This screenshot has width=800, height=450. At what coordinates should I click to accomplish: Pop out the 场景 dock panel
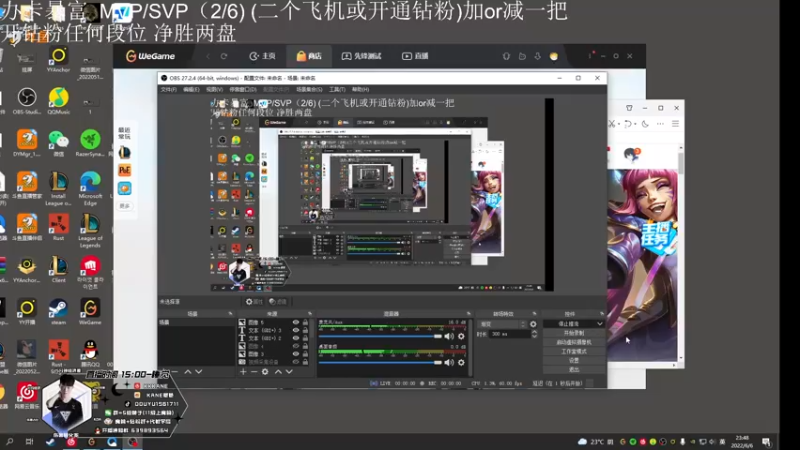(230, 314)
